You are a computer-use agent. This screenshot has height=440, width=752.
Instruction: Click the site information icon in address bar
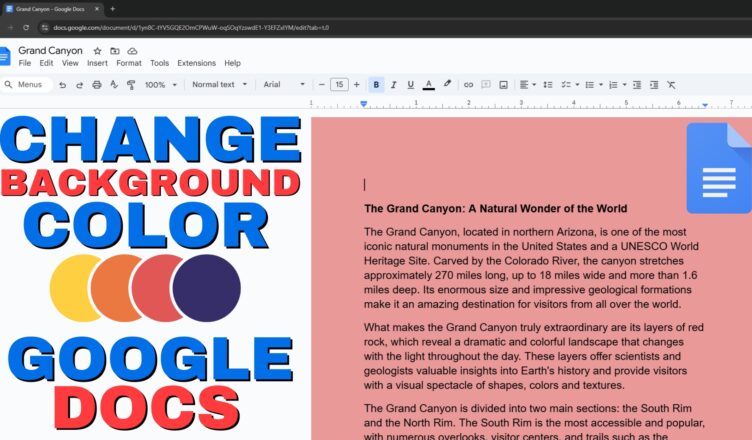click(45, 28)
